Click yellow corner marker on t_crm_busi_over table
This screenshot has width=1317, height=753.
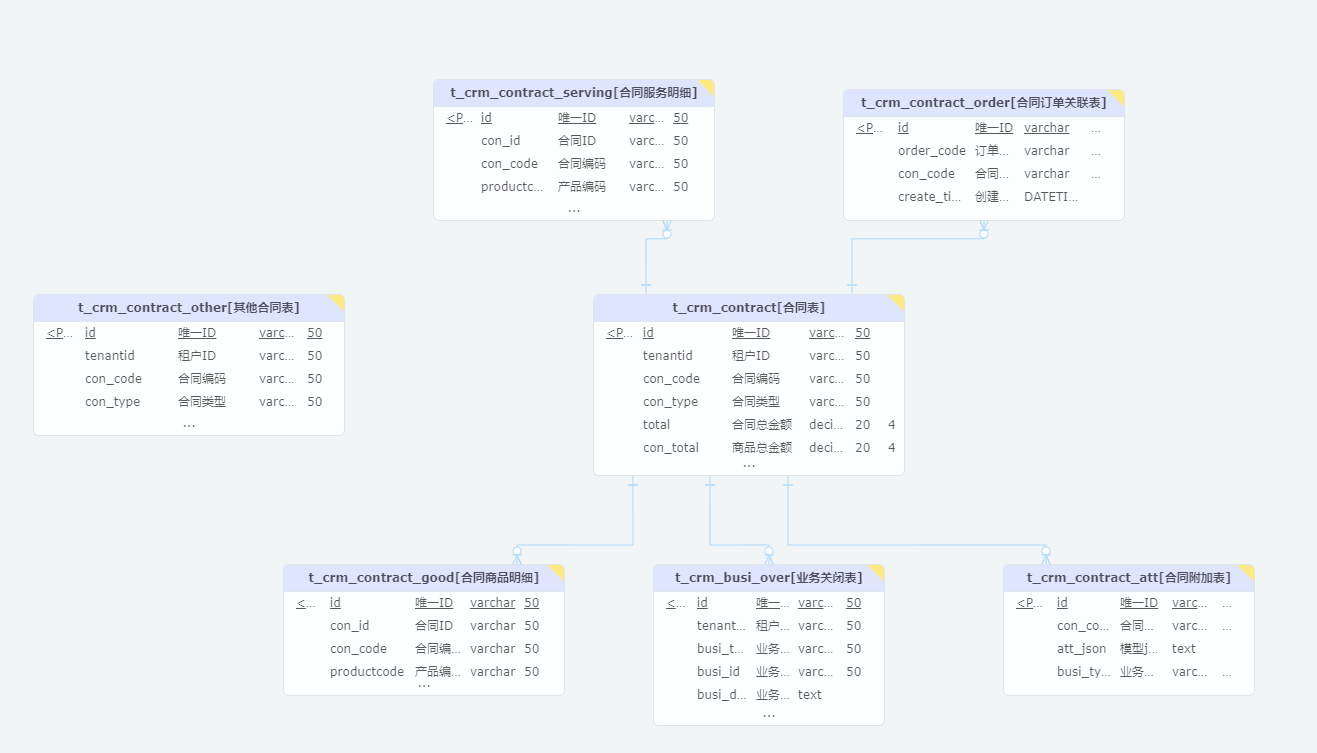(878, 570)
